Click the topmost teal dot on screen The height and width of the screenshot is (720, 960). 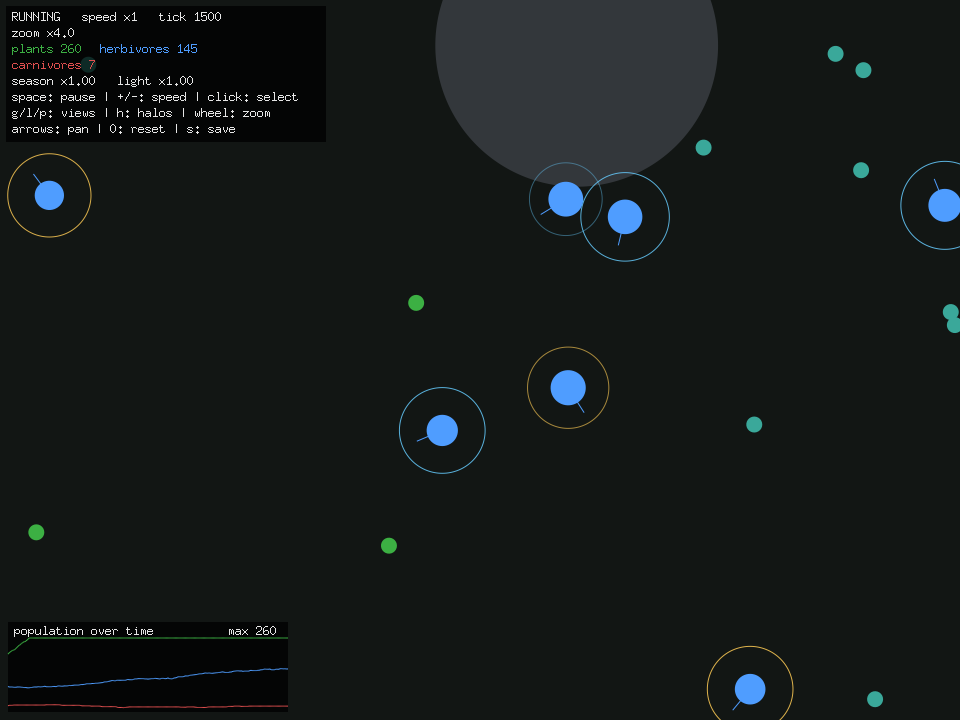click(836, 54)
